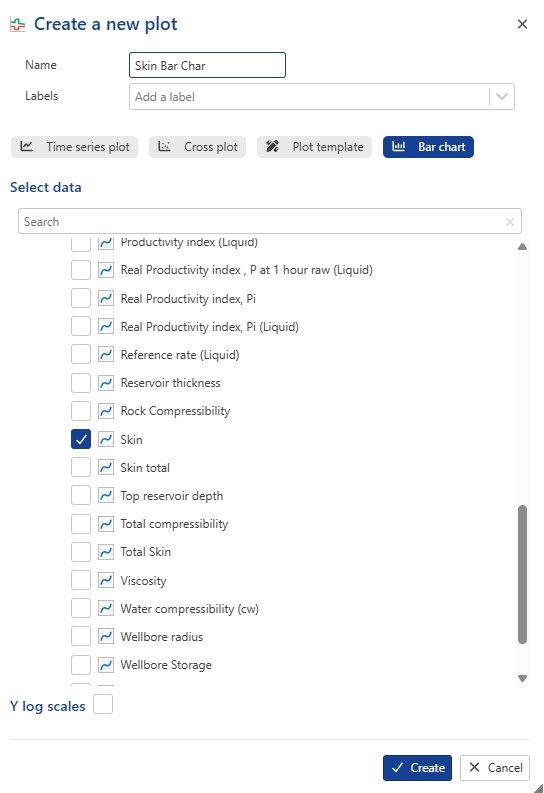This screenshot has height=793, width=544.
Task: Click the Create button
Action: (417, 768)
